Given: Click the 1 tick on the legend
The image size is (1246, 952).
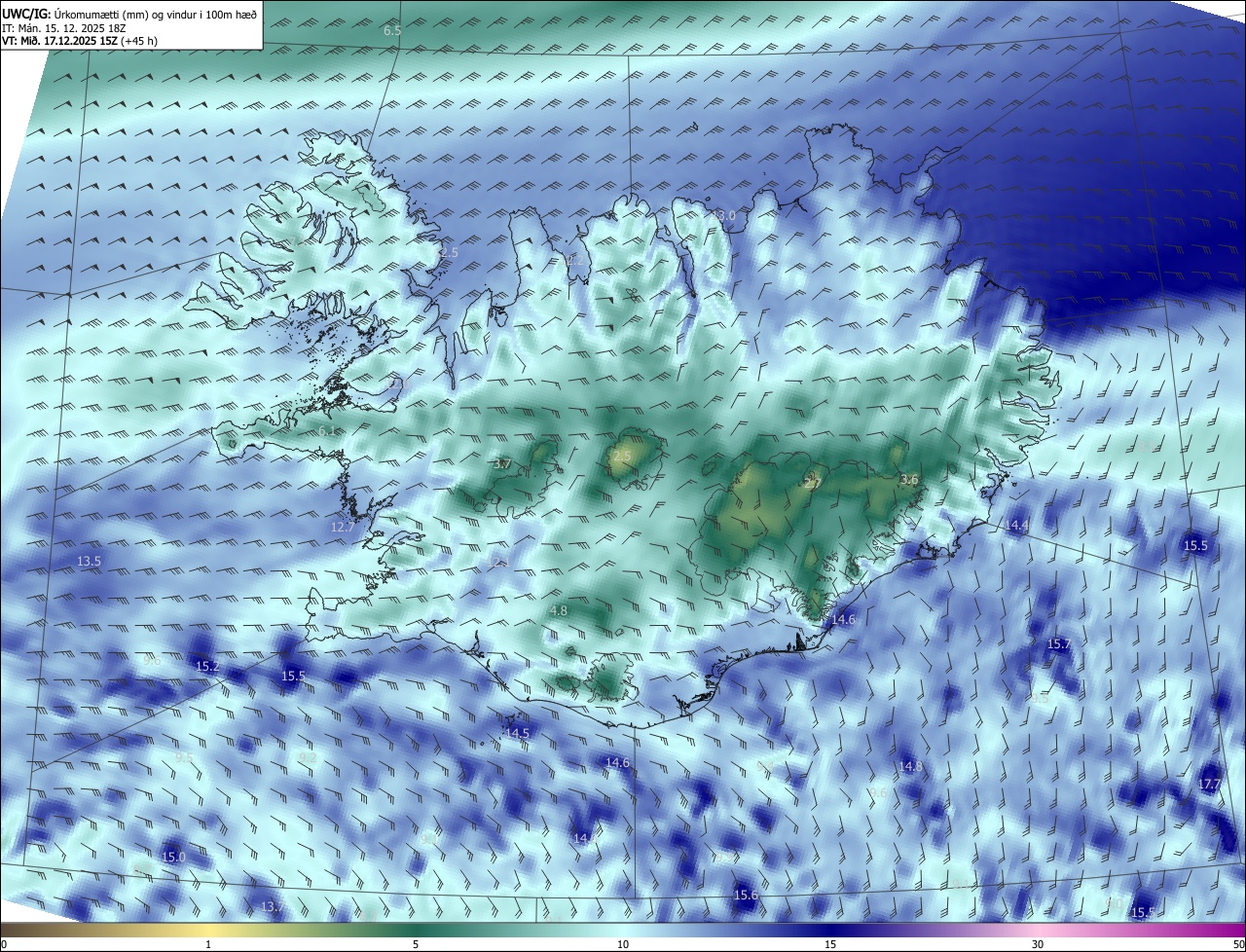Looking at the screenshot, I should pyautogui.click(x=208, y=944).
